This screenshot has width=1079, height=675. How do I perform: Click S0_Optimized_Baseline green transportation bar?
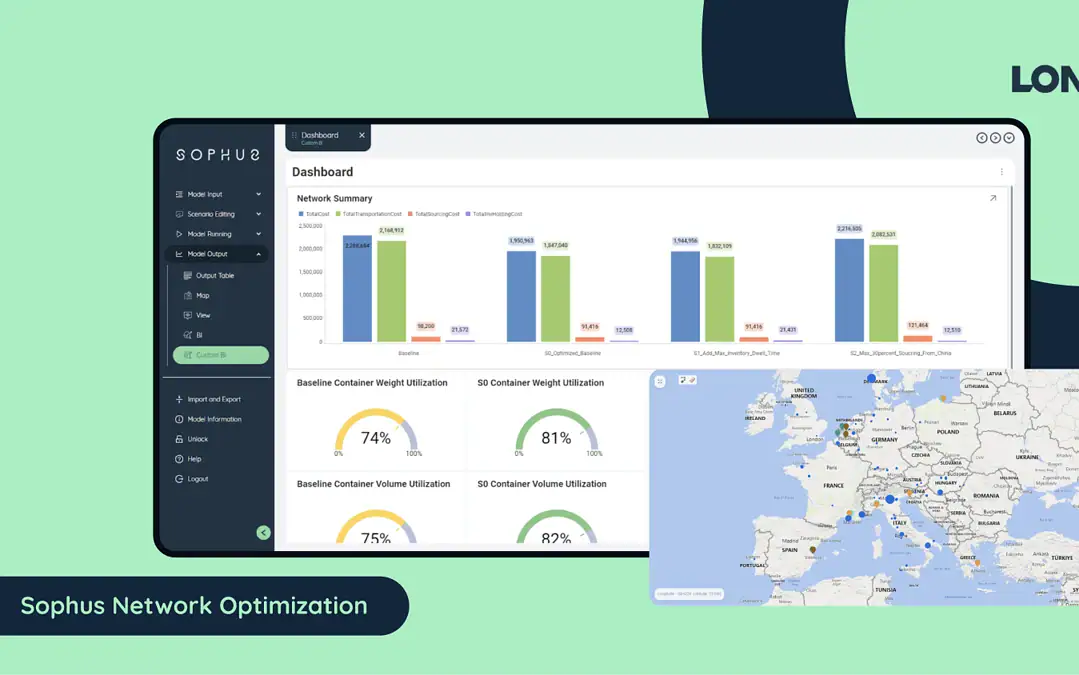555,299
